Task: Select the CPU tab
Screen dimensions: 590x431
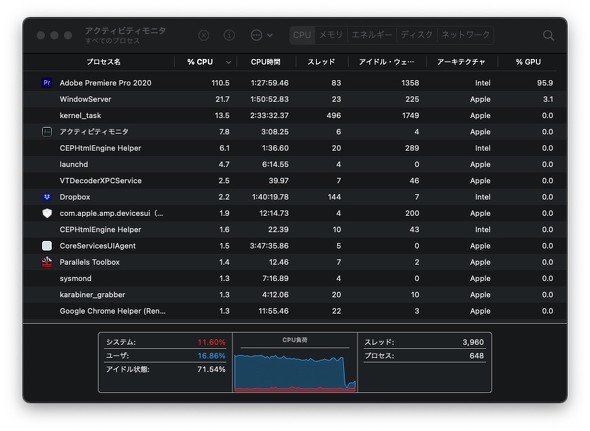Action: (302, 35)
